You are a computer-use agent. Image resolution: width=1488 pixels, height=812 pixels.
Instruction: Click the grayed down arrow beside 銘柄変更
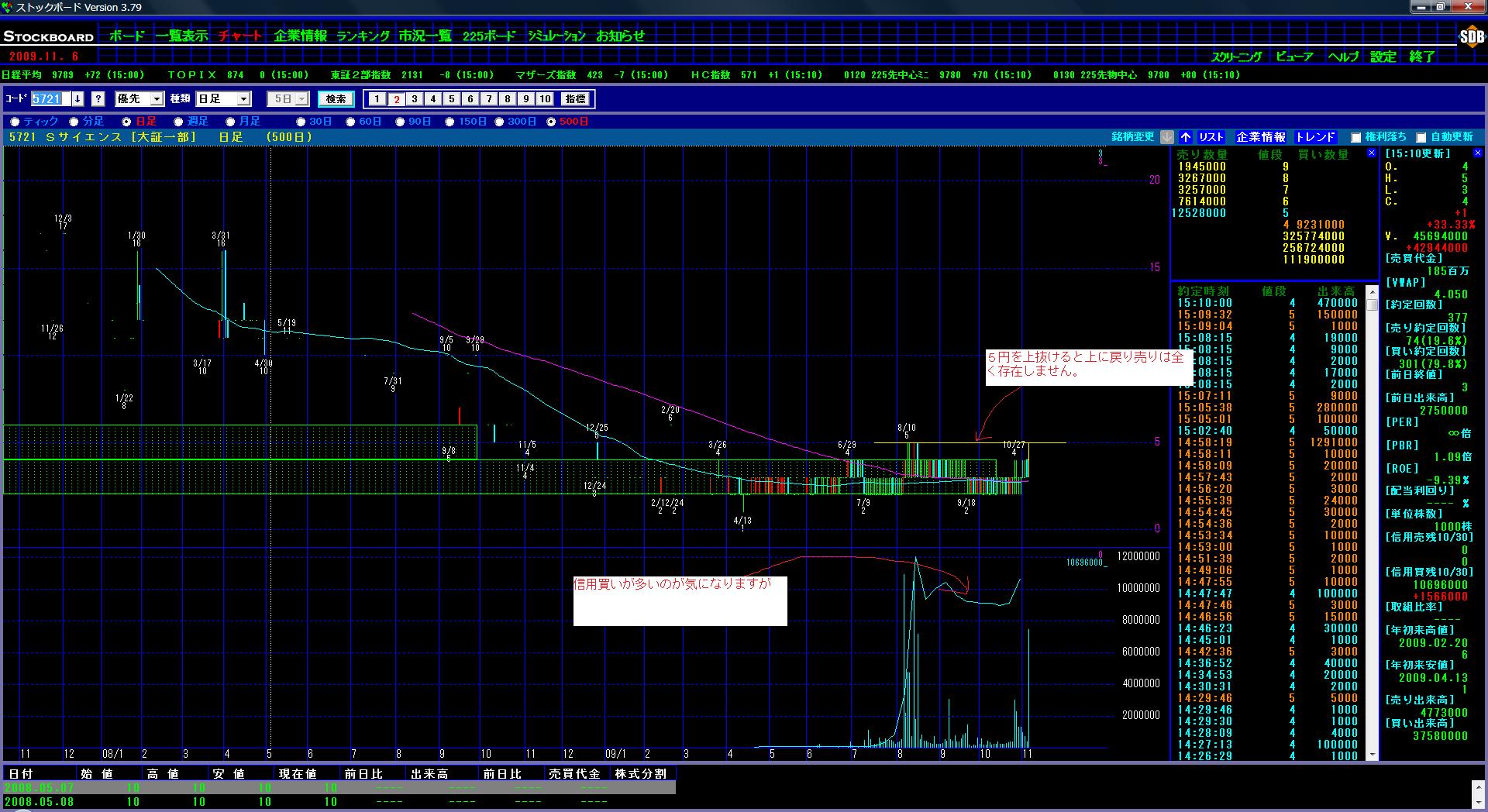click(x=1167, y=137)
